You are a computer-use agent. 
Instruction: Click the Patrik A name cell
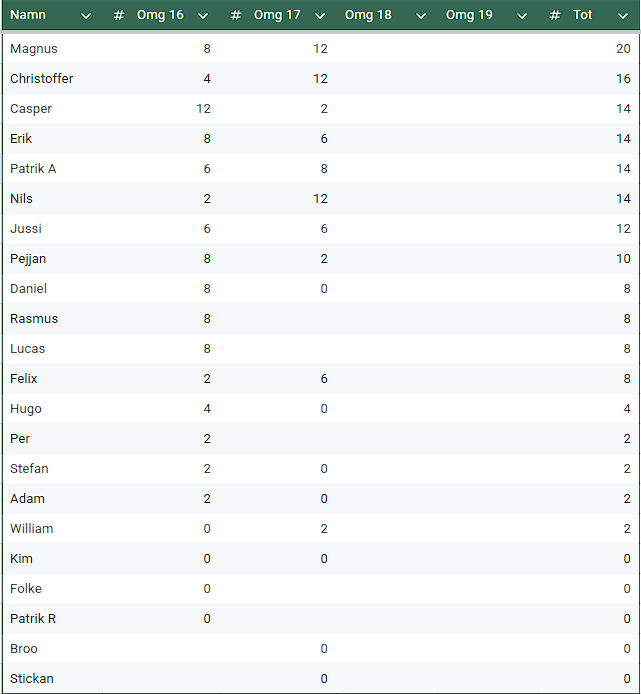coord(33,169)
